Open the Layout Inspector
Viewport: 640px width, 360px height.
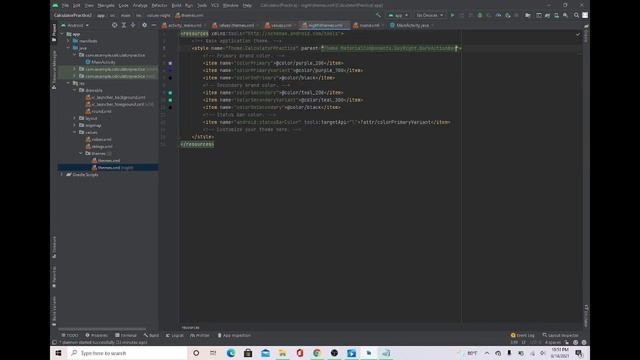pos(561,336)
